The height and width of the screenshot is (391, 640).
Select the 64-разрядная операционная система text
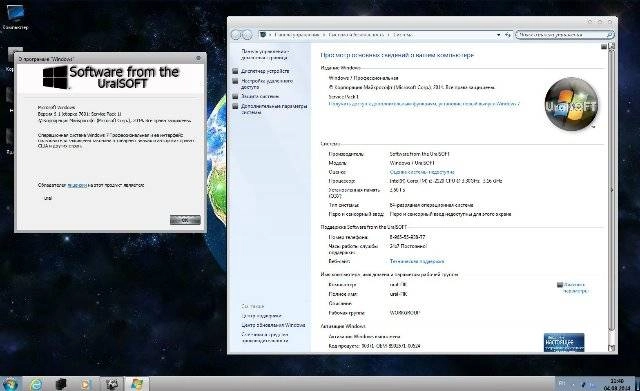[x=431, y=205]
